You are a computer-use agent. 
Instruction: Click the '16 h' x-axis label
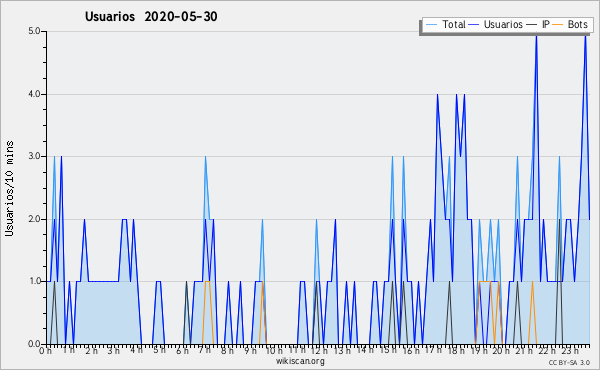(x=411, y=351)
